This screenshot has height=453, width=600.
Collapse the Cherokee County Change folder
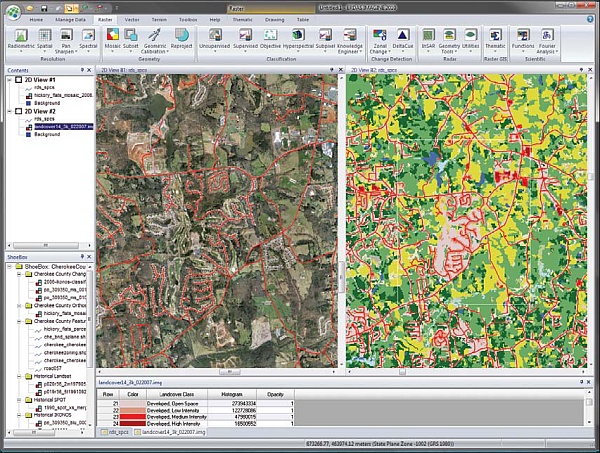(19, 274)
